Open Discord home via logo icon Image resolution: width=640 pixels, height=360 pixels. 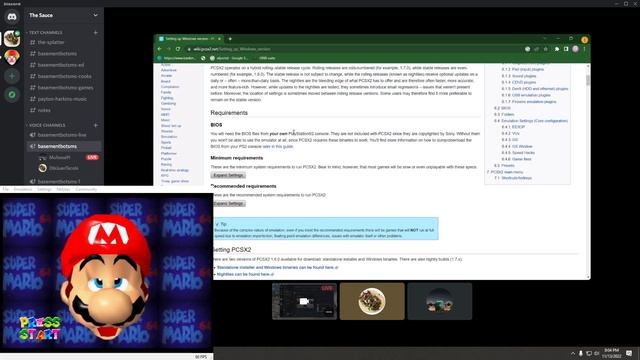tap(12, 17)
